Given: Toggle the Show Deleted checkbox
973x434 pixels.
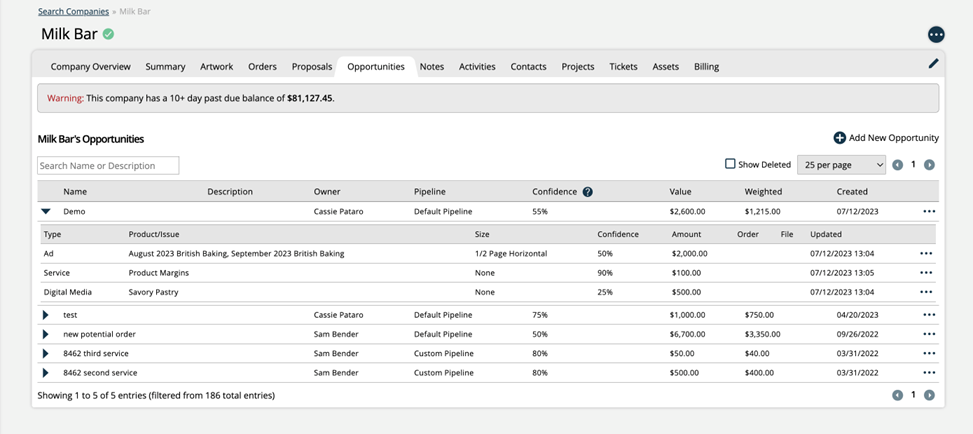Looking at the screenshot, I should tap(730, 164).
